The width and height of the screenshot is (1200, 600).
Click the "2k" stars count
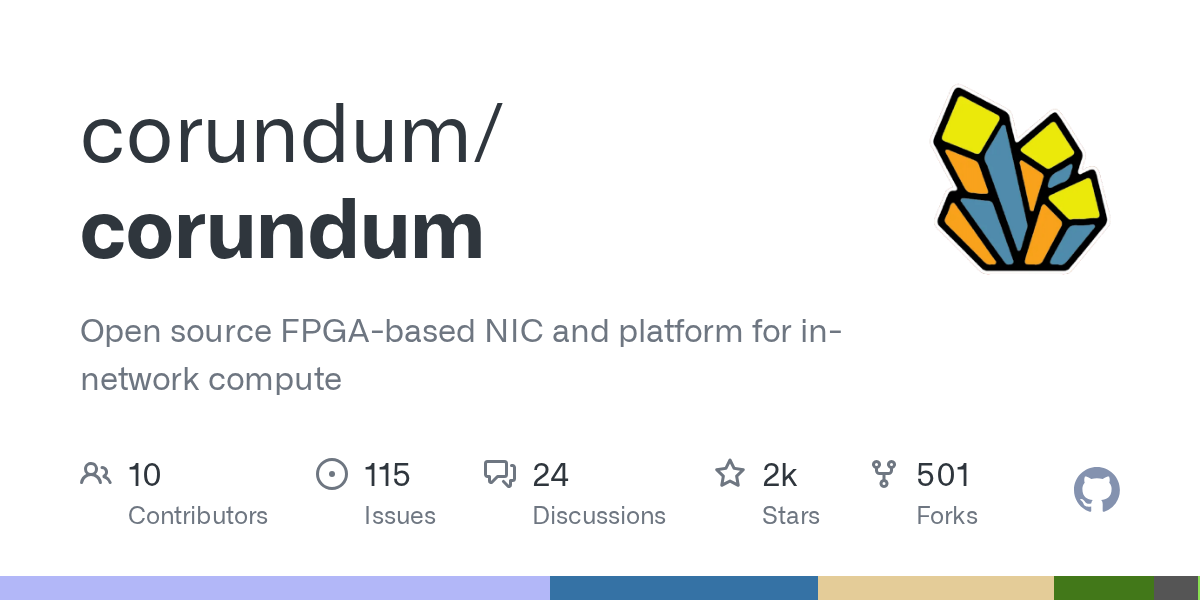coord(780,475)
